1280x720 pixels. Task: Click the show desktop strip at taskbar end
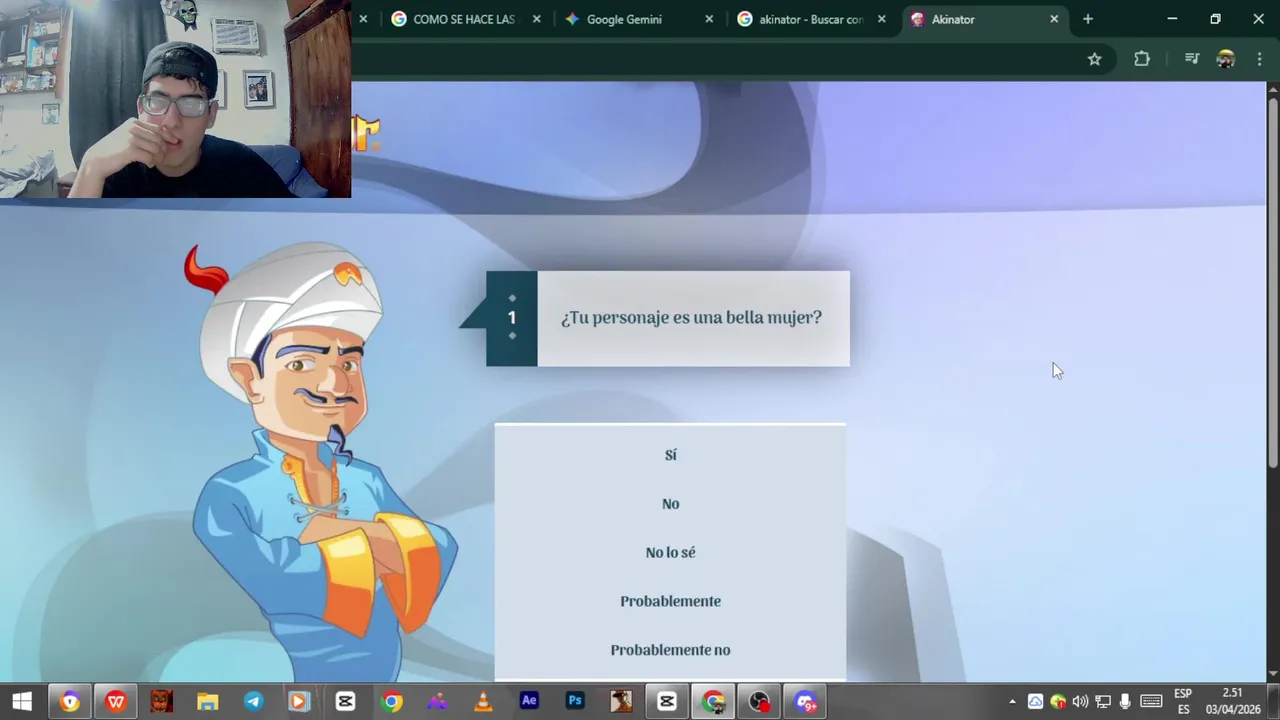1277,702
